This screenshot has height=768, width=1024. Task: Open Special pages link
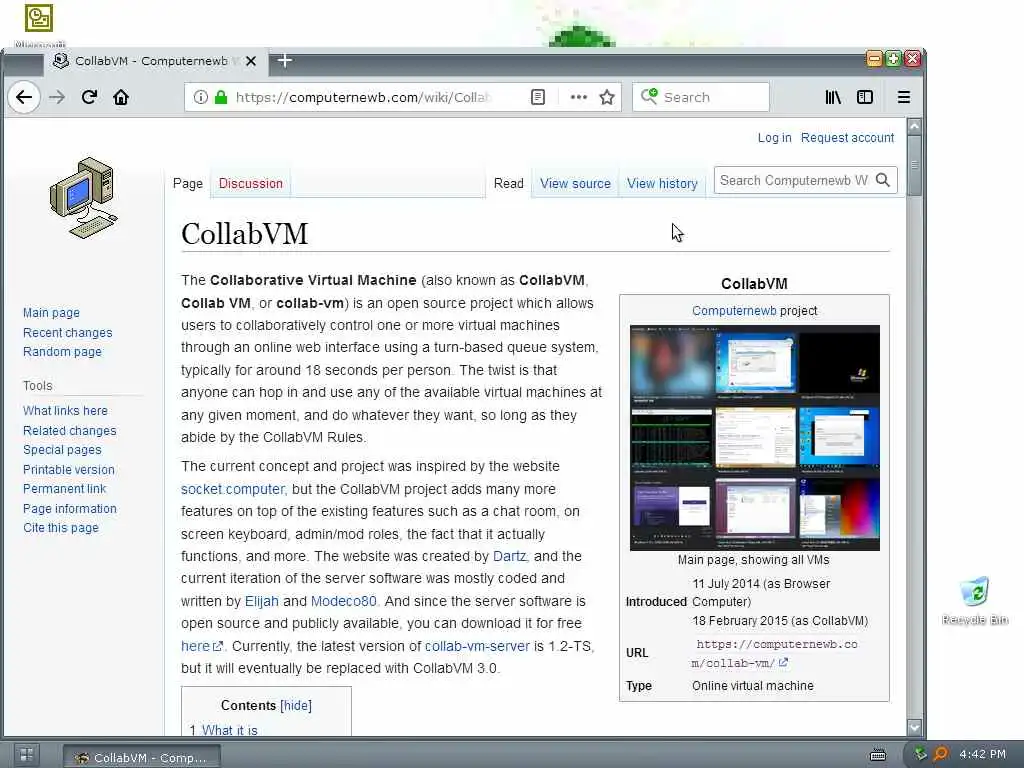point(62,449)
